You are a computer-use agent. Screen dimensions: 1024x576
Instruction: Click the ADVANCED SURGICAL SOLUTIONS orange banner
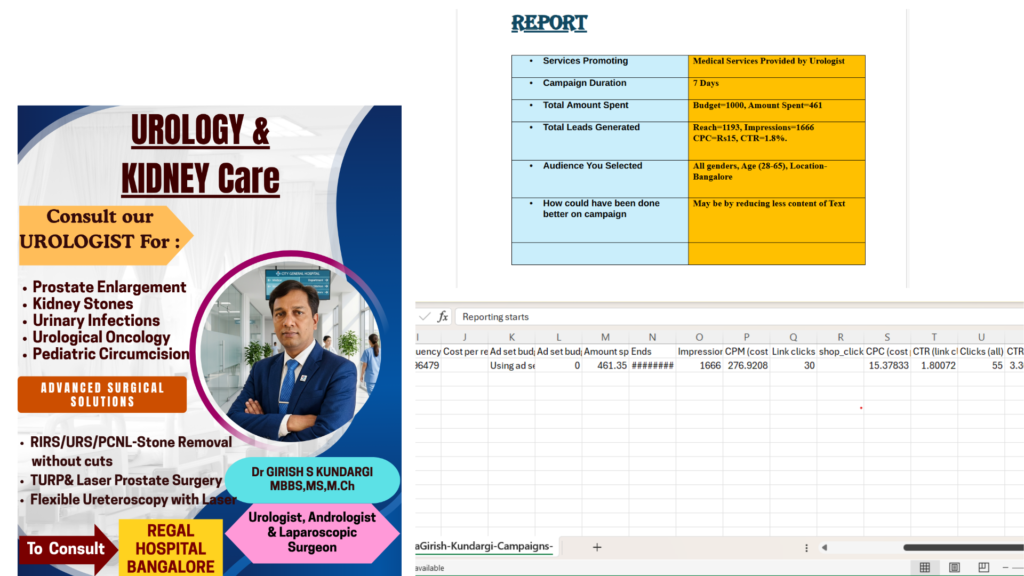(103, 394)
